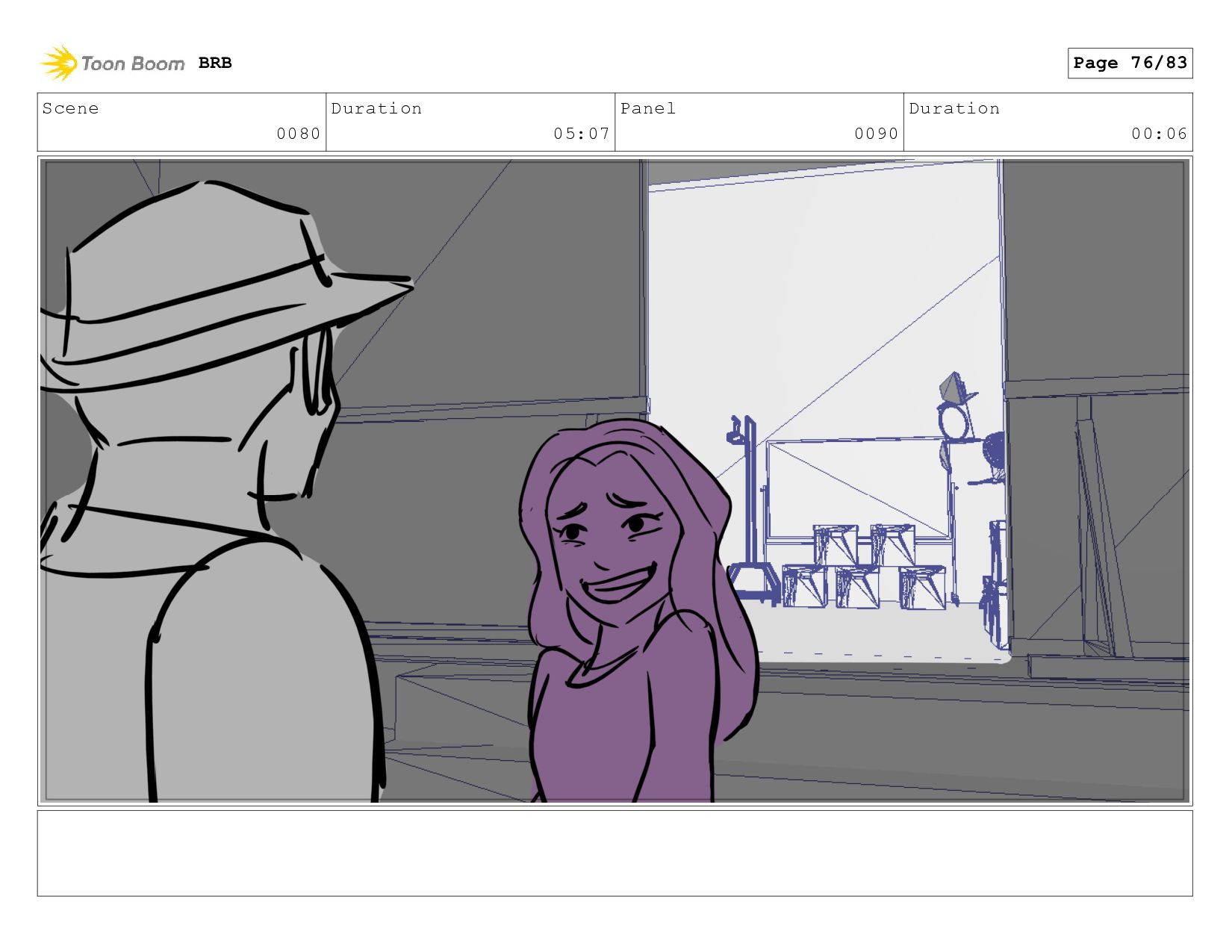The image size is (1232, 952).
Task: Click the panel number 0090
Action: click(876, 134)
